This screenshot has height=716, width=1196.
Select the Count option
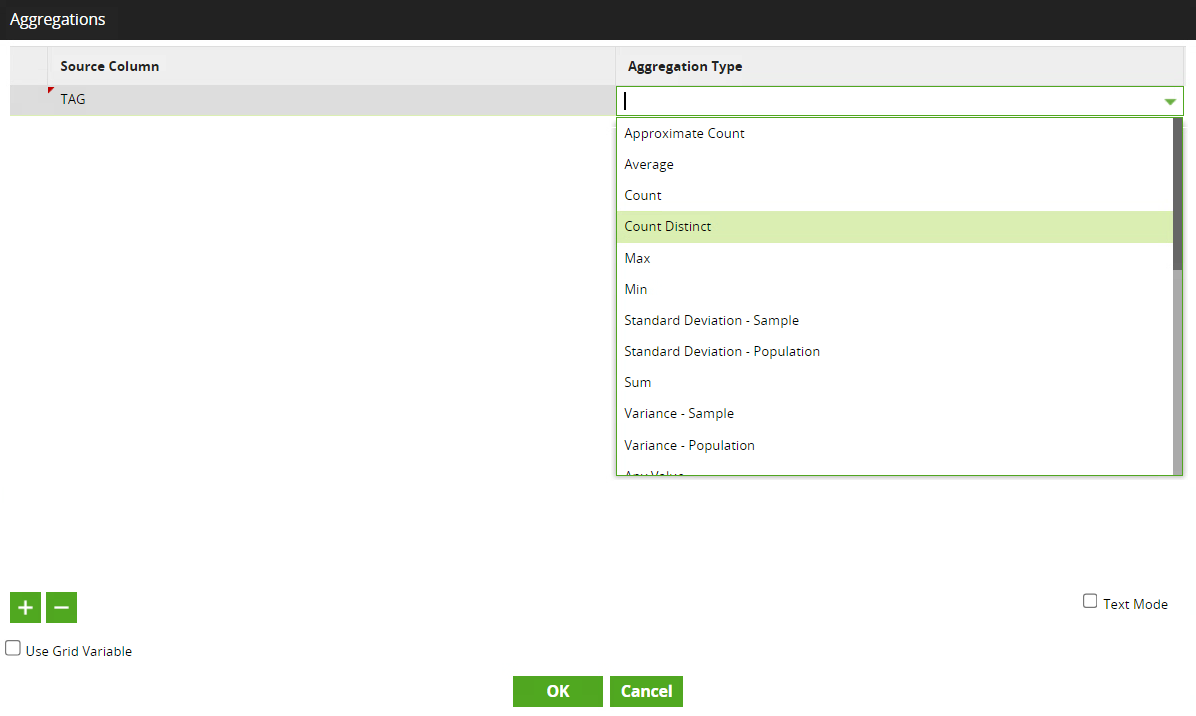coord(643,195)
